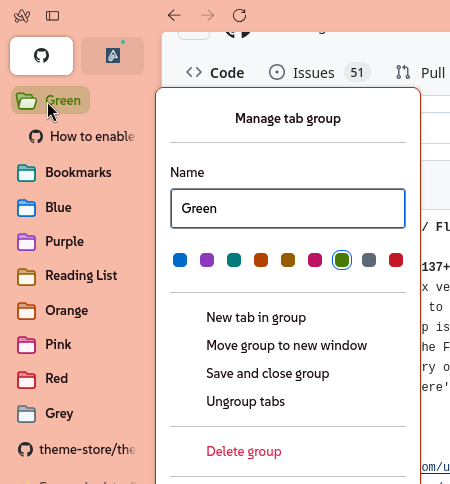Pick the selected green group color
Image resolution: width=450 pixels, height=484 pixels.
pyautogui.click(x=342, y=260)
